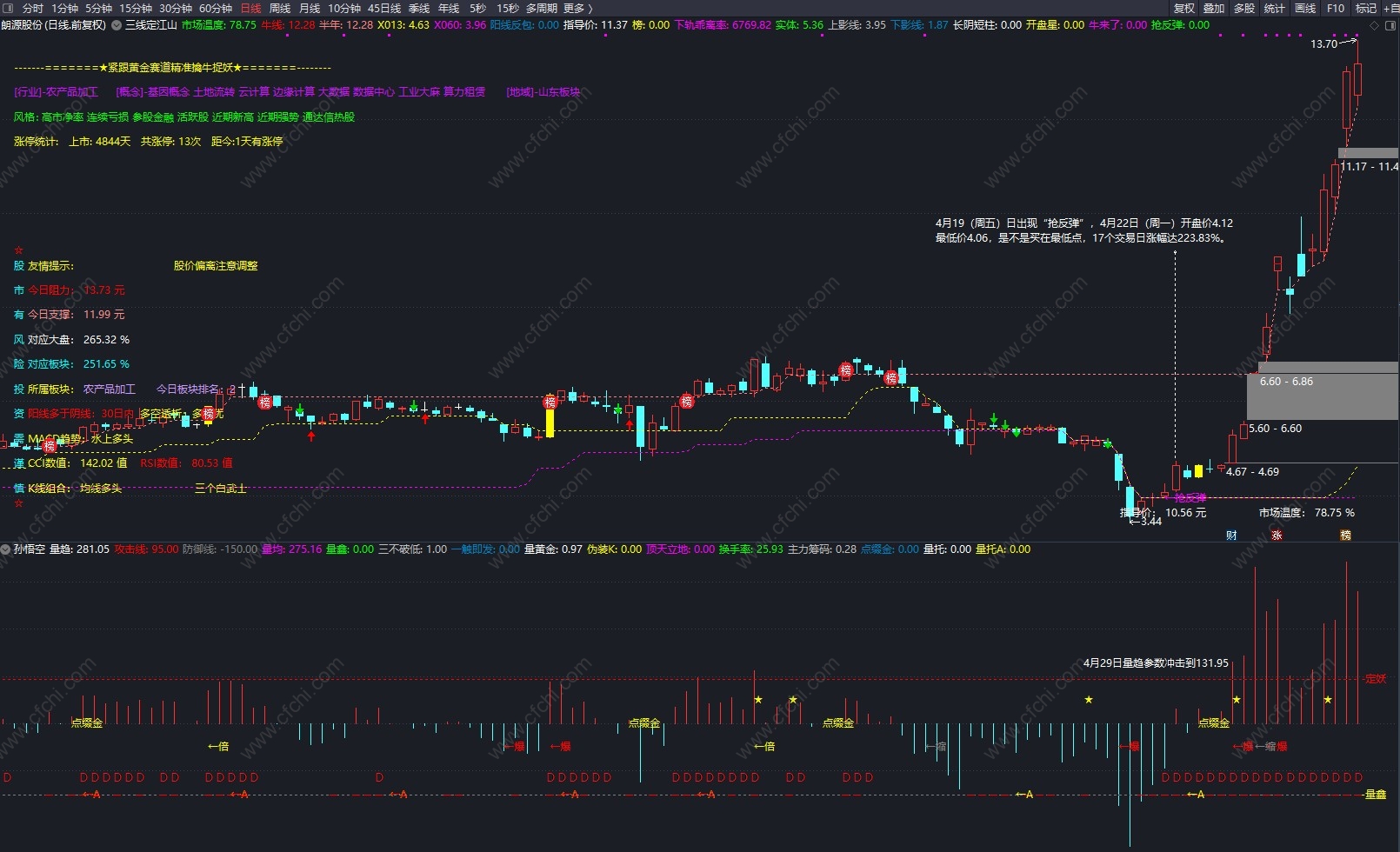Click the 13.70 high price label
Image resolution: width=1400 pixels, height=852 pixels.
click(x=1323, y=43)
